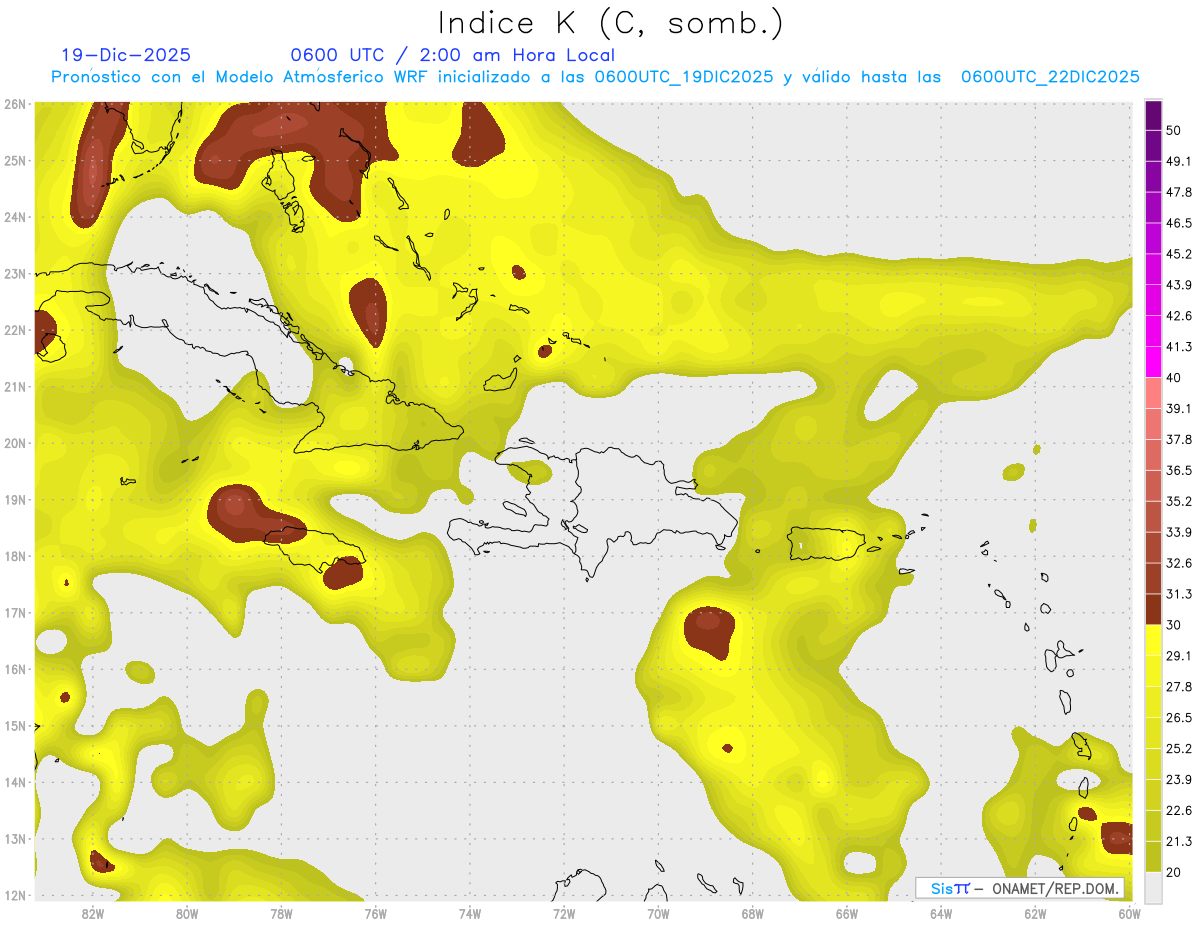Click the 19N latitude label
The width and height of the screenshot is (1200, 927).
pos(14,500)
